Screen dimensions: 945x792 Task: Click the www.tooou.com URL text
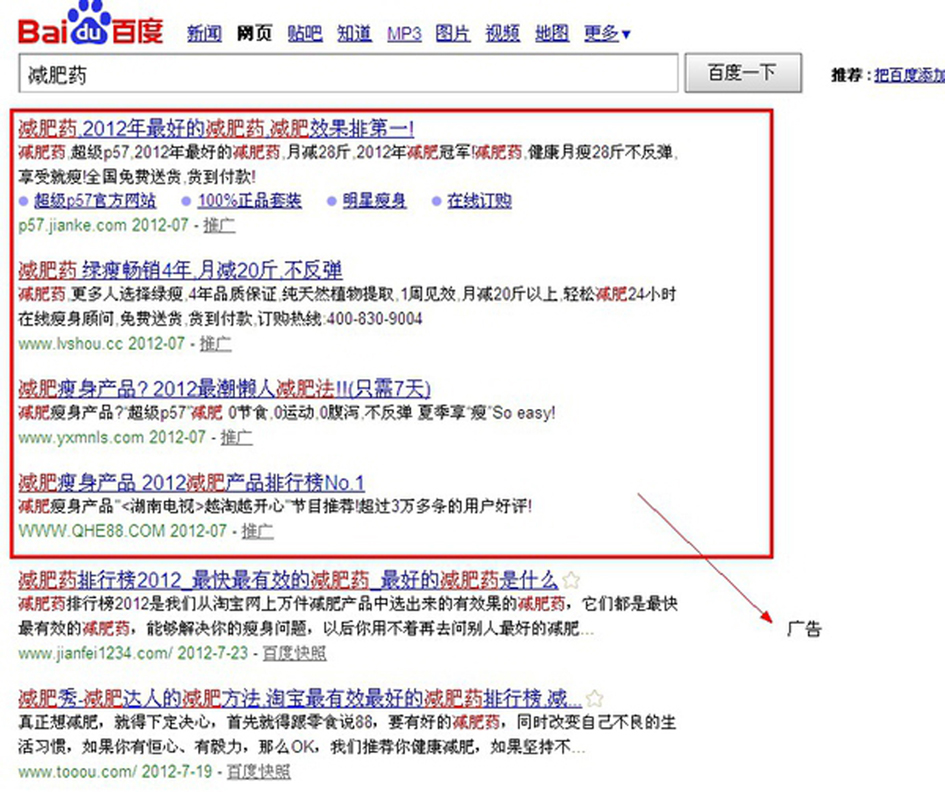tap(78, 772)
